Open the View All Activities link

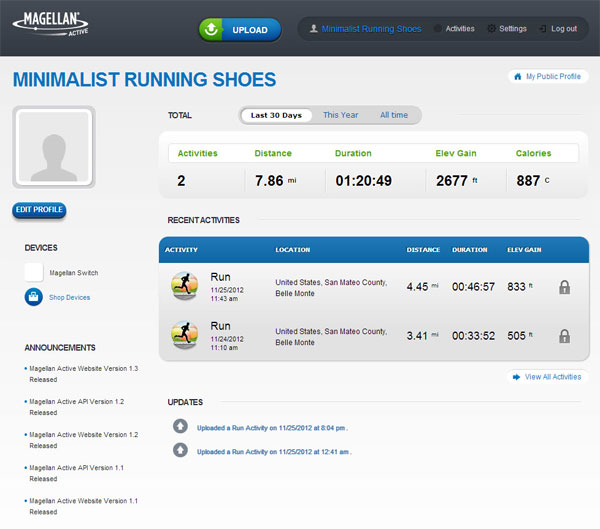click(553, 377)
